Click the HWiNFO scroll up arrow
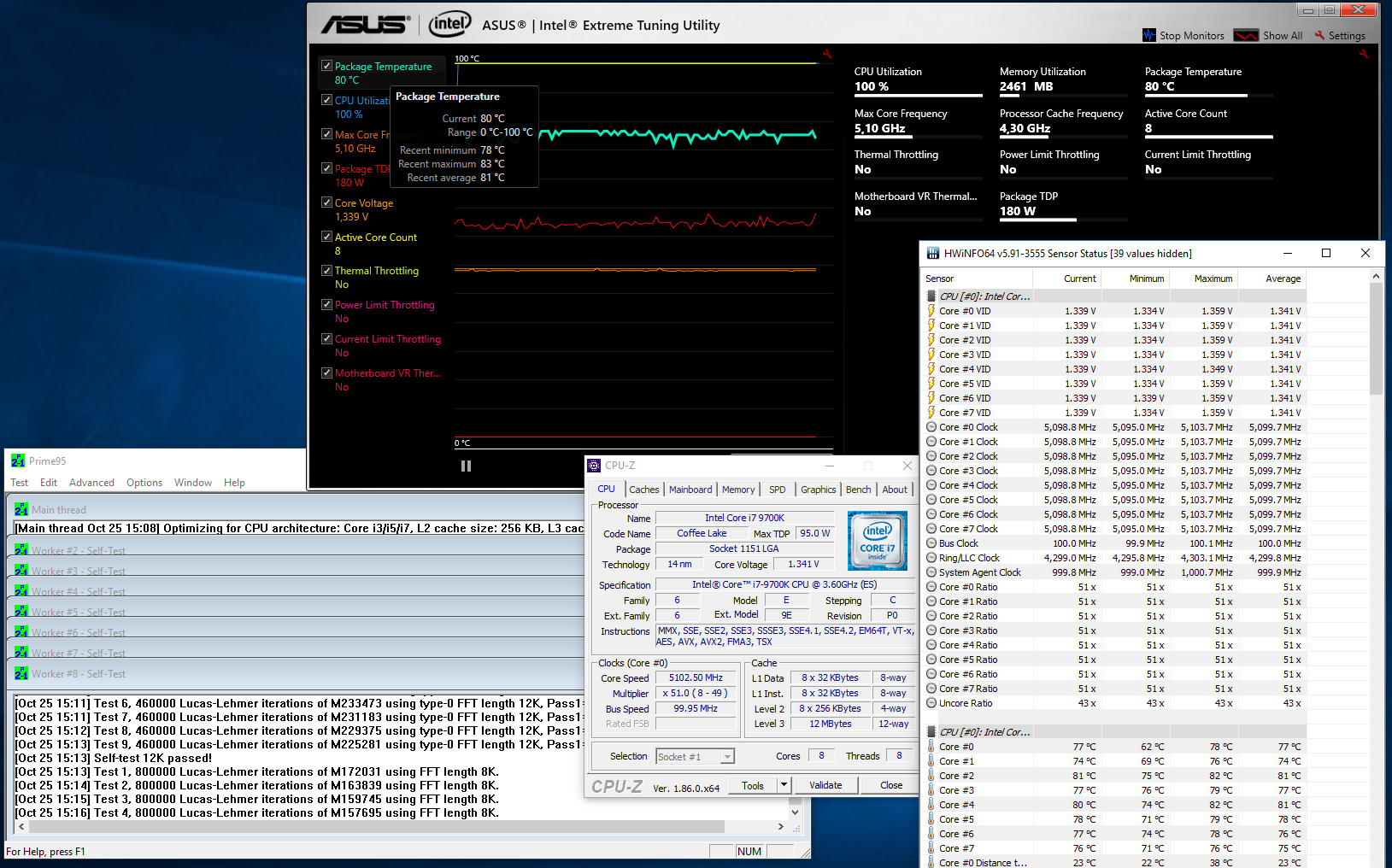 (x=1376, y=276)
